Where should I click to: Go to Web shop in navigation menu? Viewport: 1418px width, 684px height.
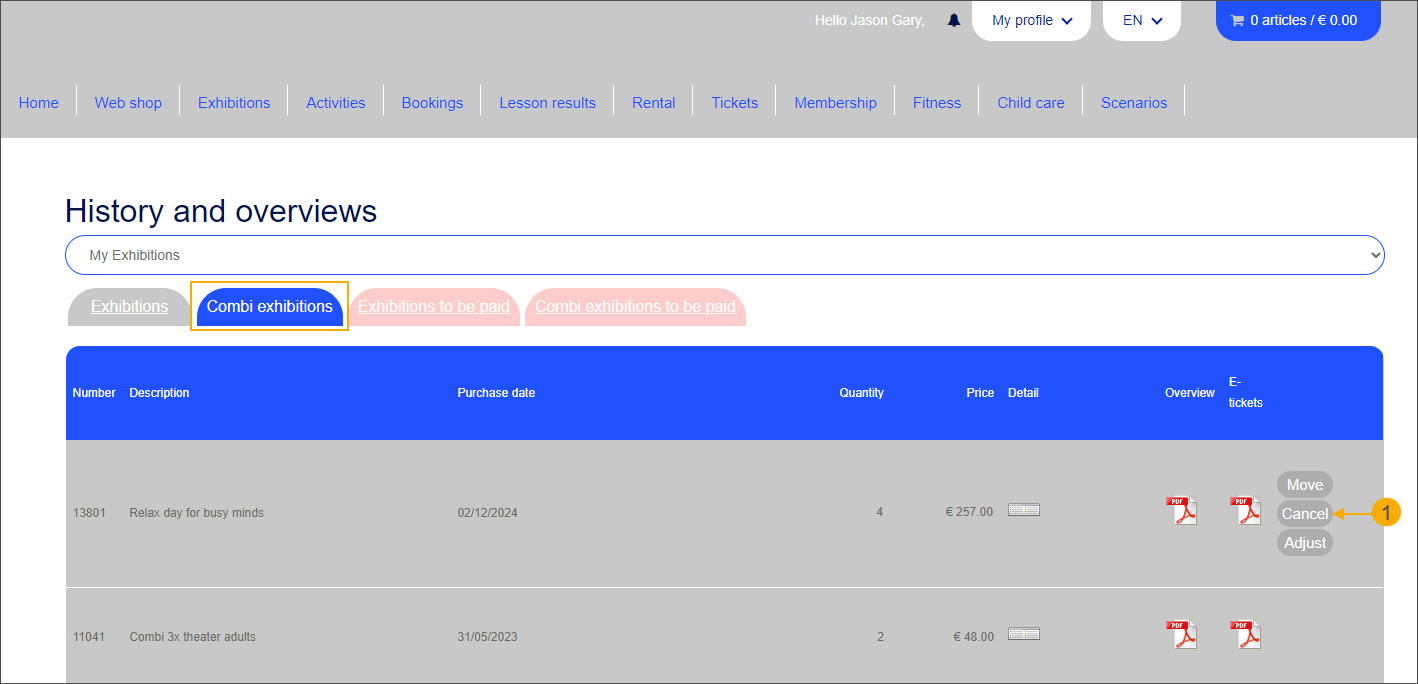point(128,102)
